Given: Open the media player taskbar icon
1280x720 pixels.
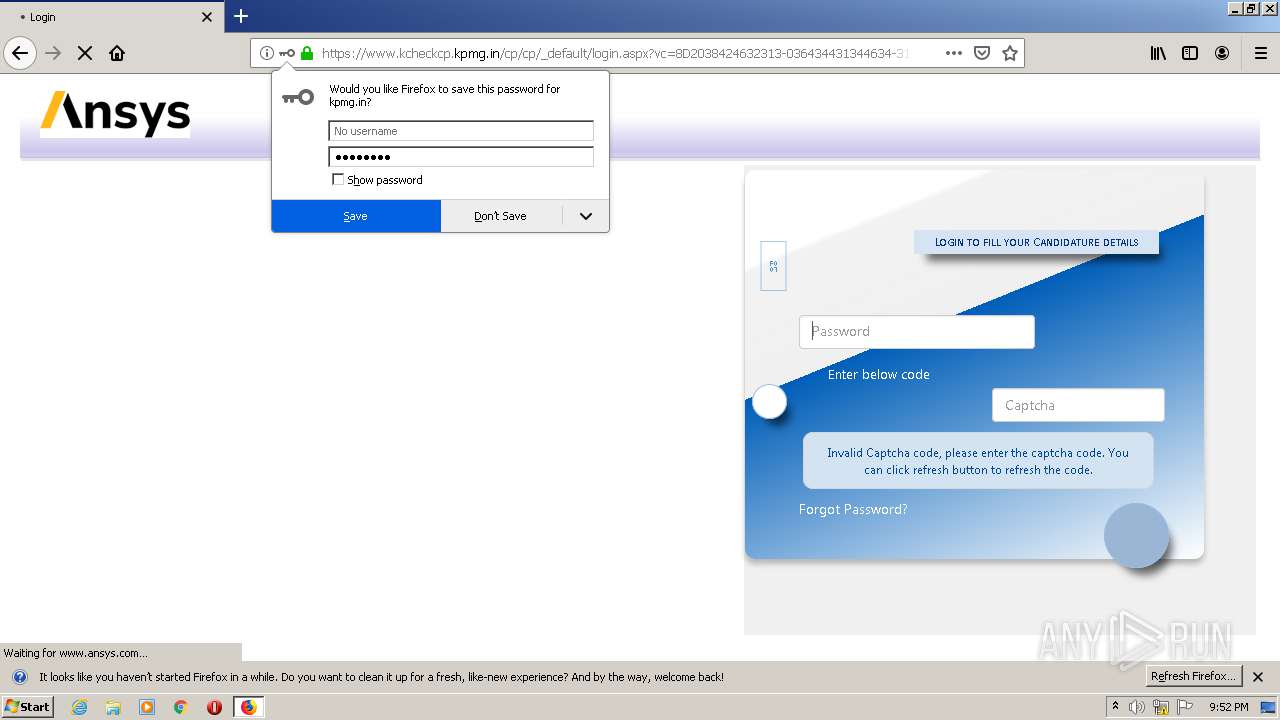Looking at the screenshot, I should tap(147, 707).
